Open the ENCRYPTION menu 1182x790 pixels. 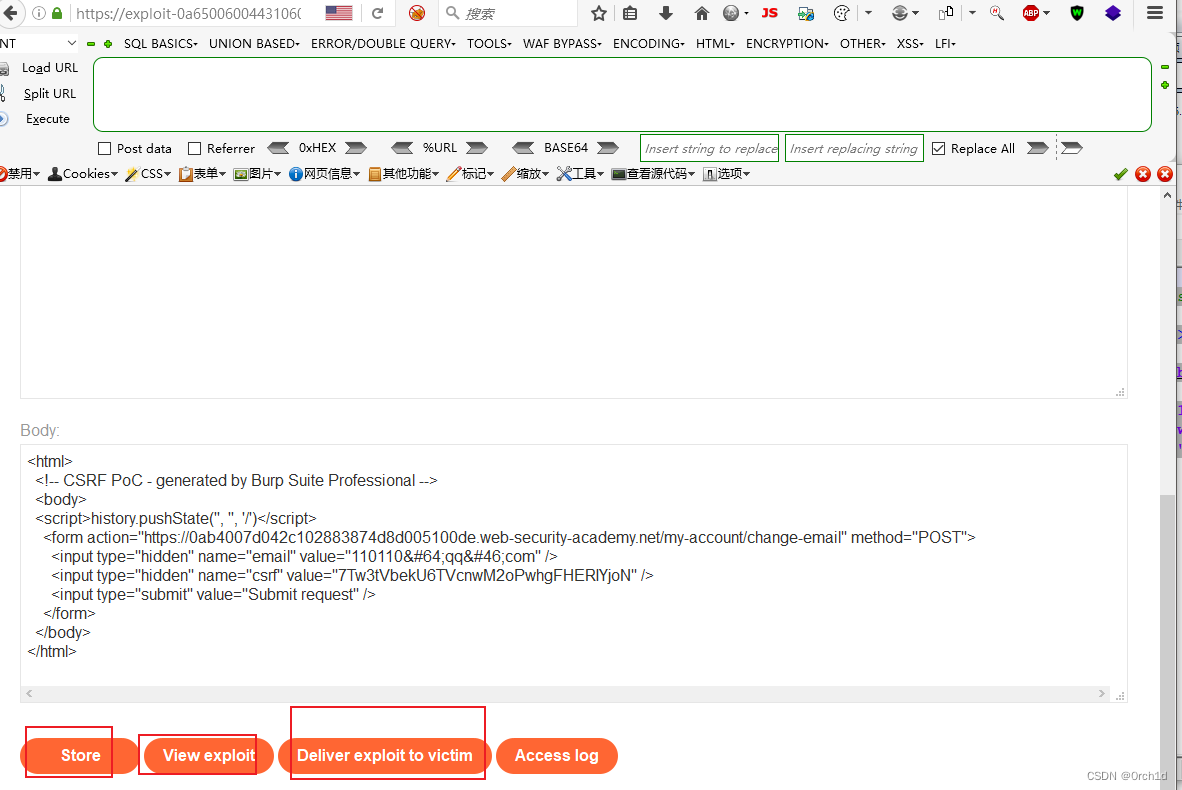point(787,44)
